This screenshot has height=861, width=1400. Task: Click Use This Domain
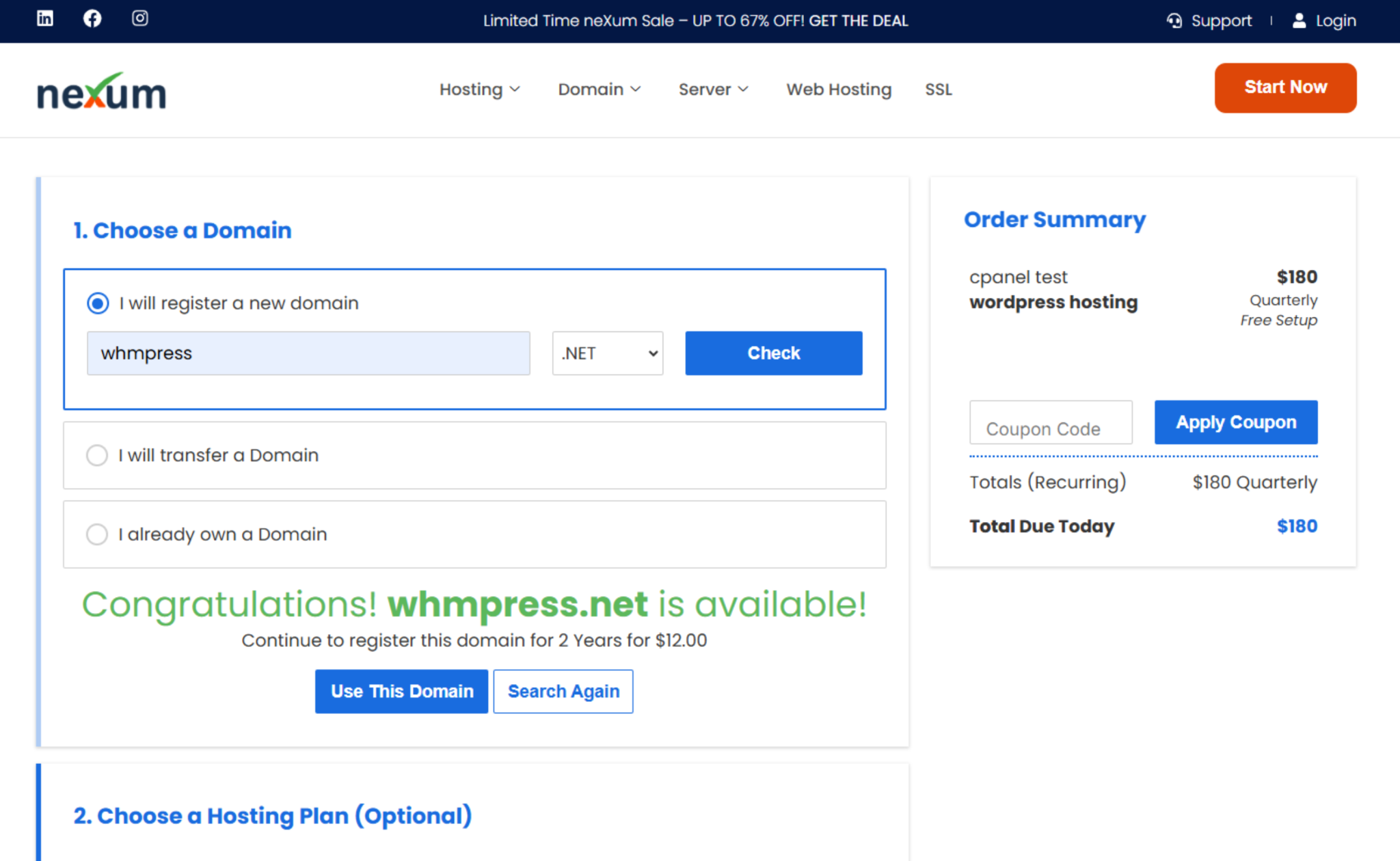click(x=401, y=691)
